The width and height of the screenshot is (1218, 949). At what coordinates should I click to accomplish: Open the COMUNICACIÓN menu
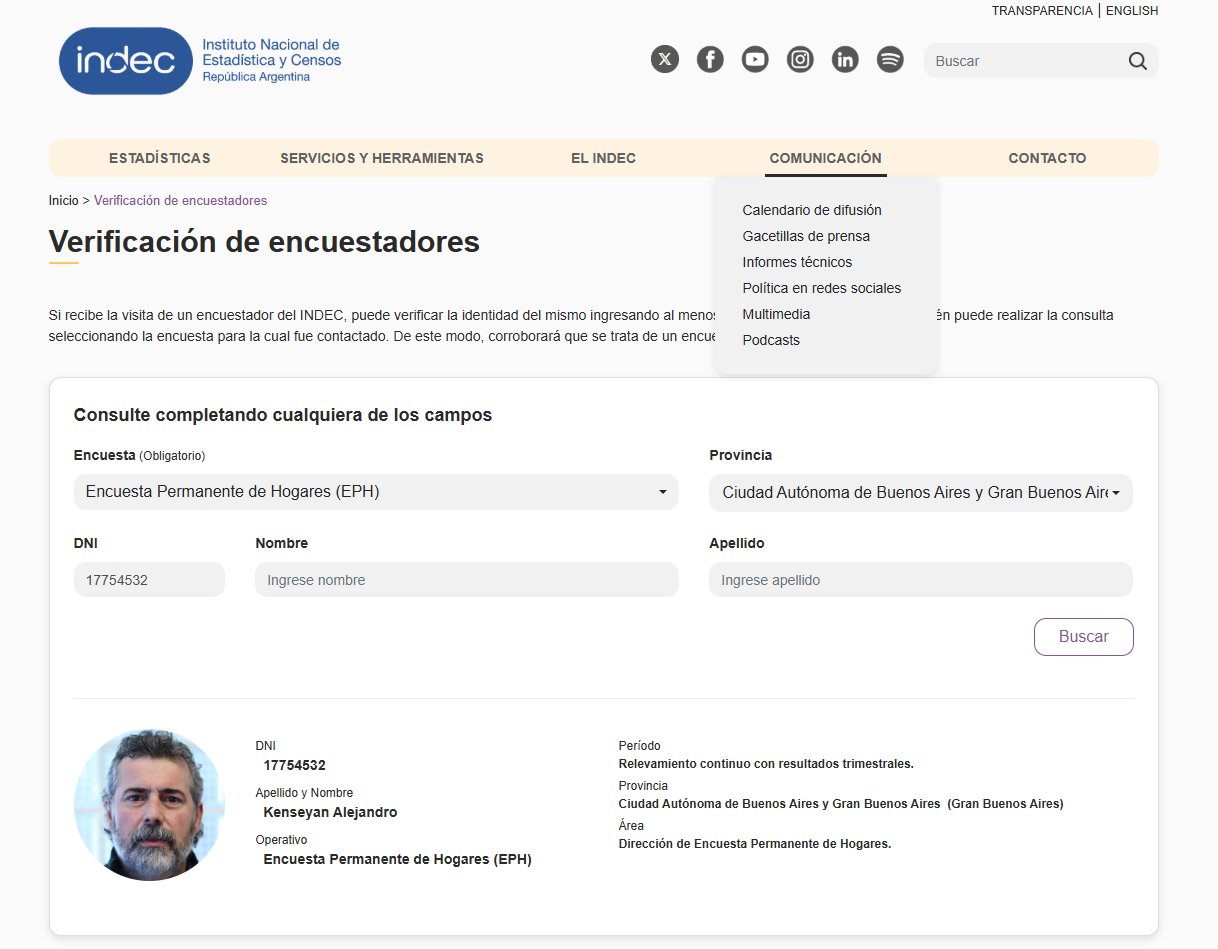825,158
